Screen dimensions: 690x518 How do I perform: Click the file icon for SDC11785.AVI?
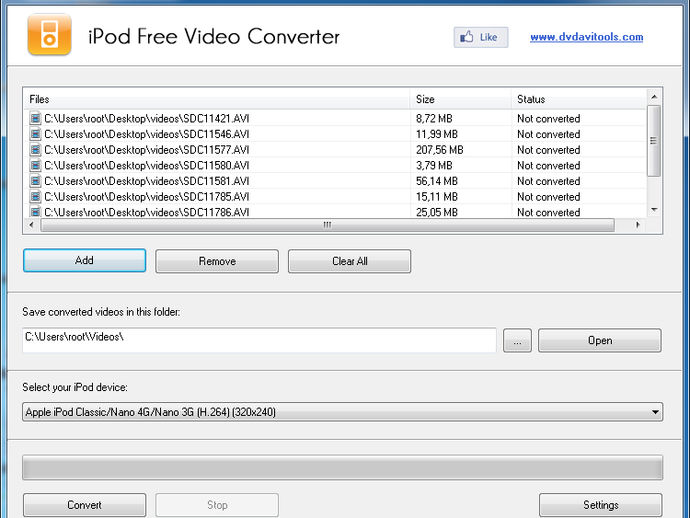(35, 197)
